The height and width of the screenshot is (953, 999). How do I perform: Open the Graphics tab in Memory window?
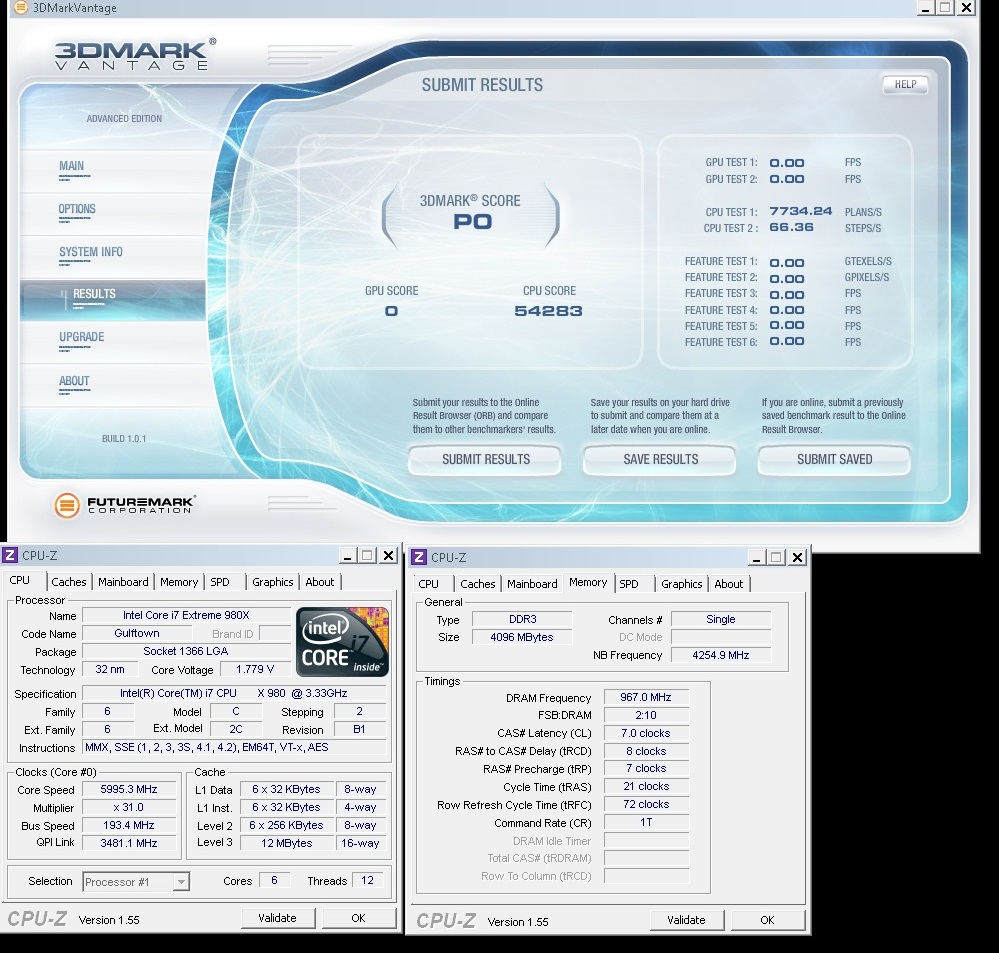coord(682,584)
